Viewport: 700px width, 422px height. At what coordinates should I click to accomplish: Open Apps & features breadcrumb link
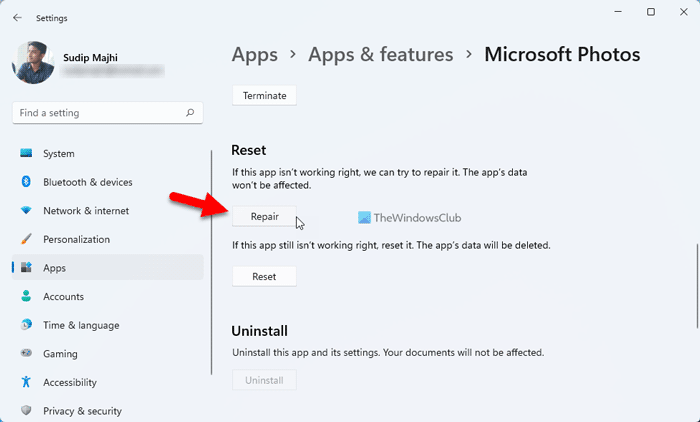[x=381, y=54]
